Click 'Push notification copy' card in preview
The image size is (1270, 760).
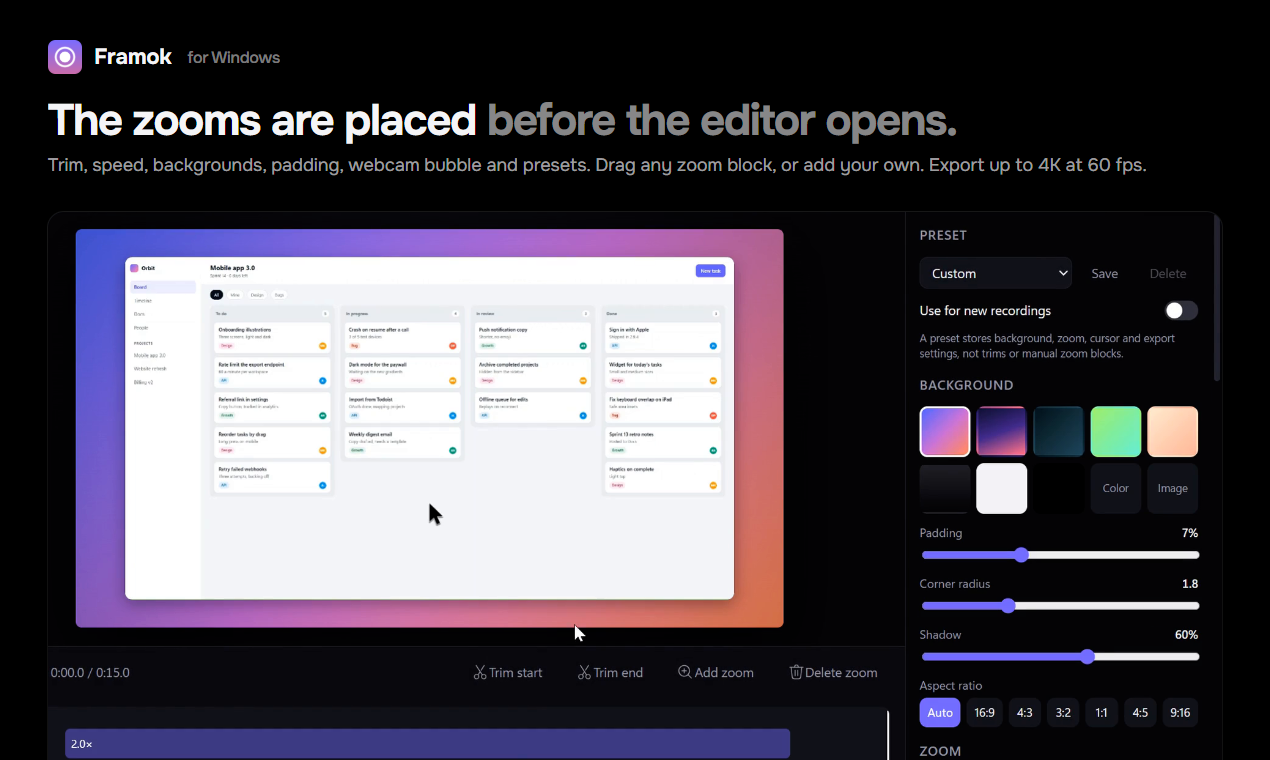point(533,336)
